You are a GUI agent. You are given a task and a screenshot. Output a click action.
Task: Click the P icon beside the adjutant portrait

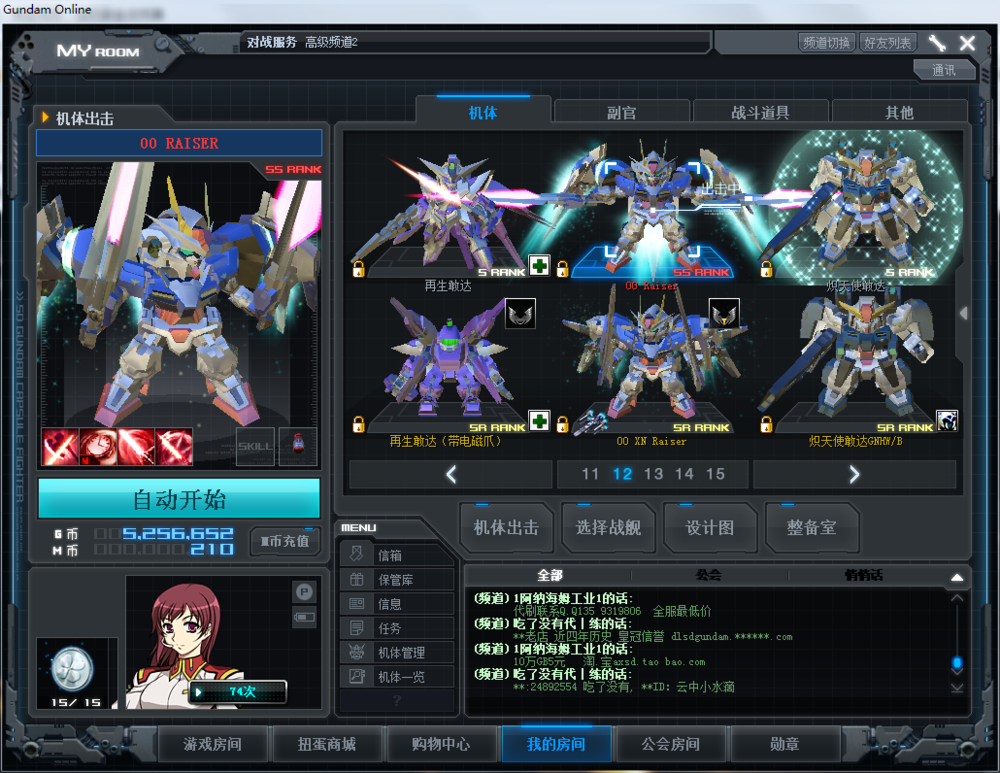[x=304, y=592]
